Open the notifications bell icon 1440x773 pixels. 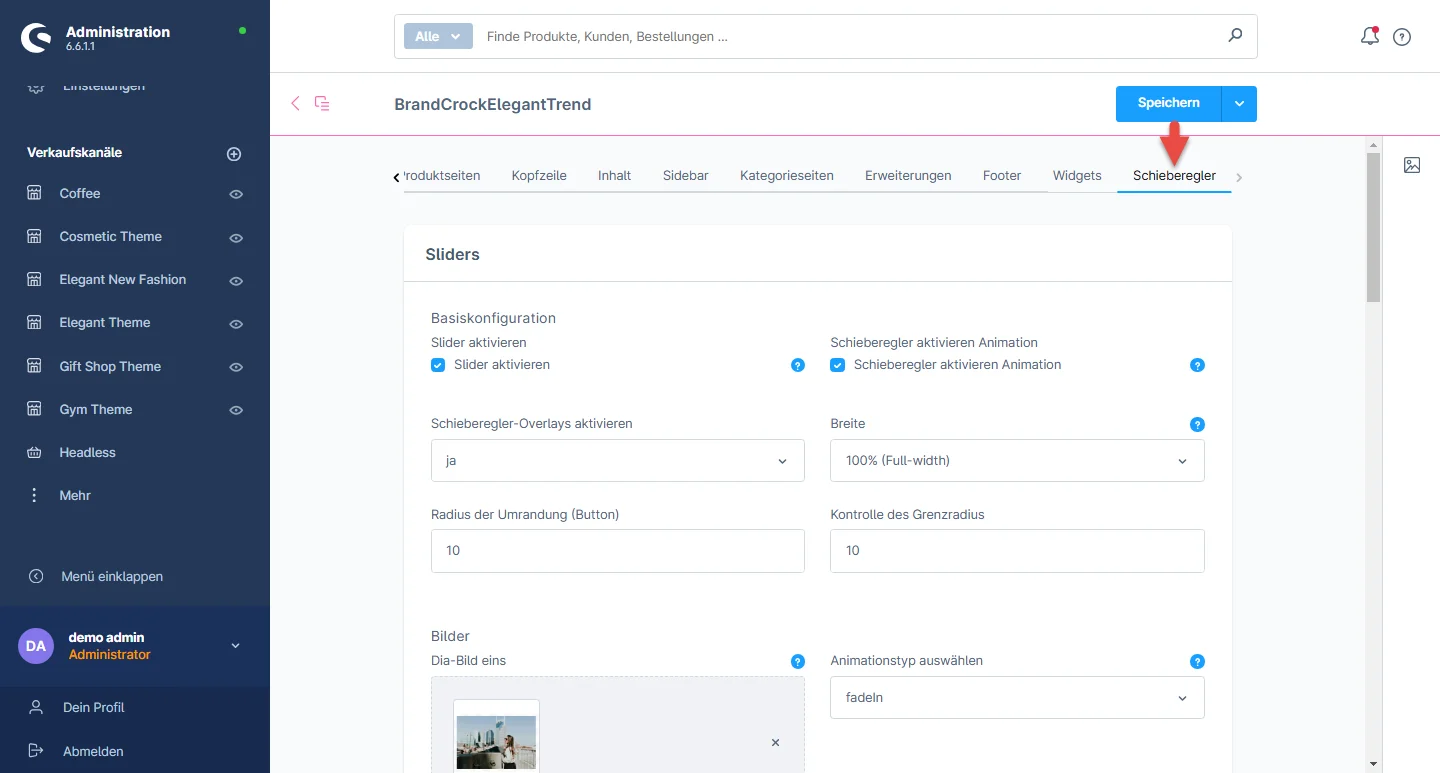point(1369,37)
